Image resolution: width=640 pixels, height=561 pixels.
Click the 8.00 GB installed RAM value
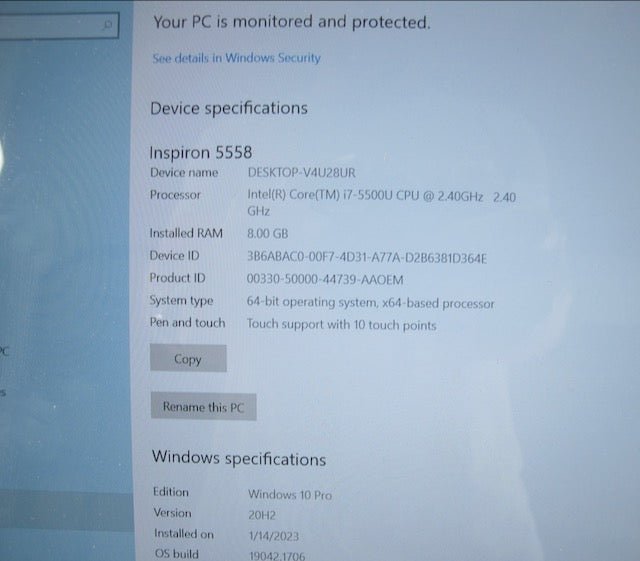(268, 234)
